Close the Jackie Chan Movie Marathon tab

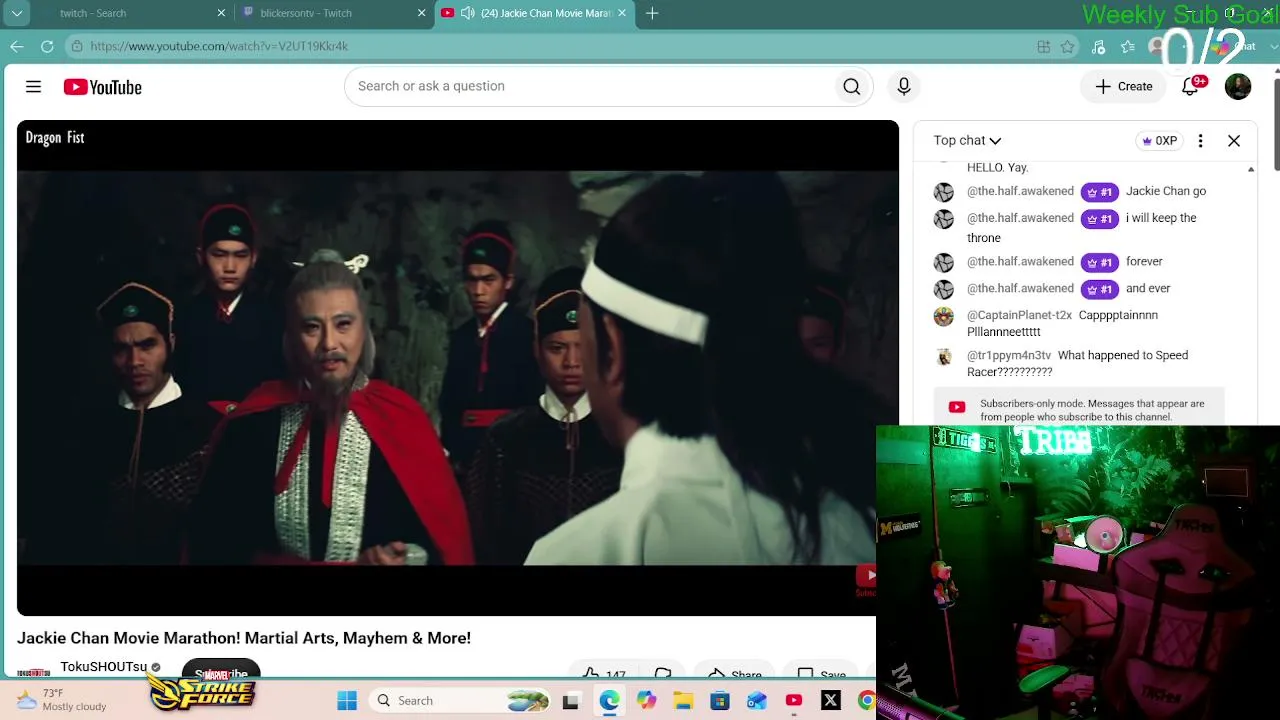click(x=622, y=13)
